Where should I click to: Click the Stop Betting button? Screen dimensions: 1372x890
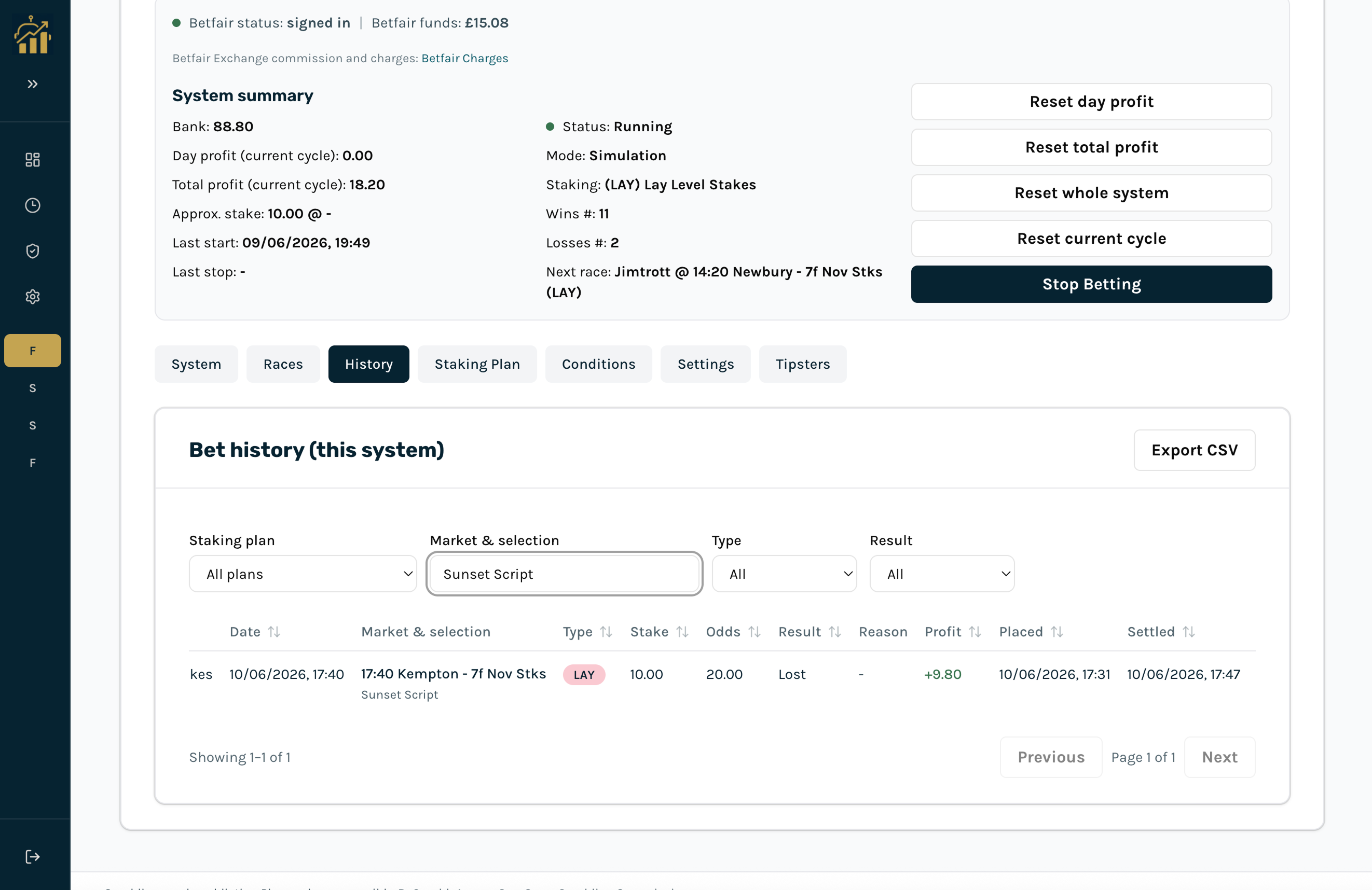point(1091,284)
